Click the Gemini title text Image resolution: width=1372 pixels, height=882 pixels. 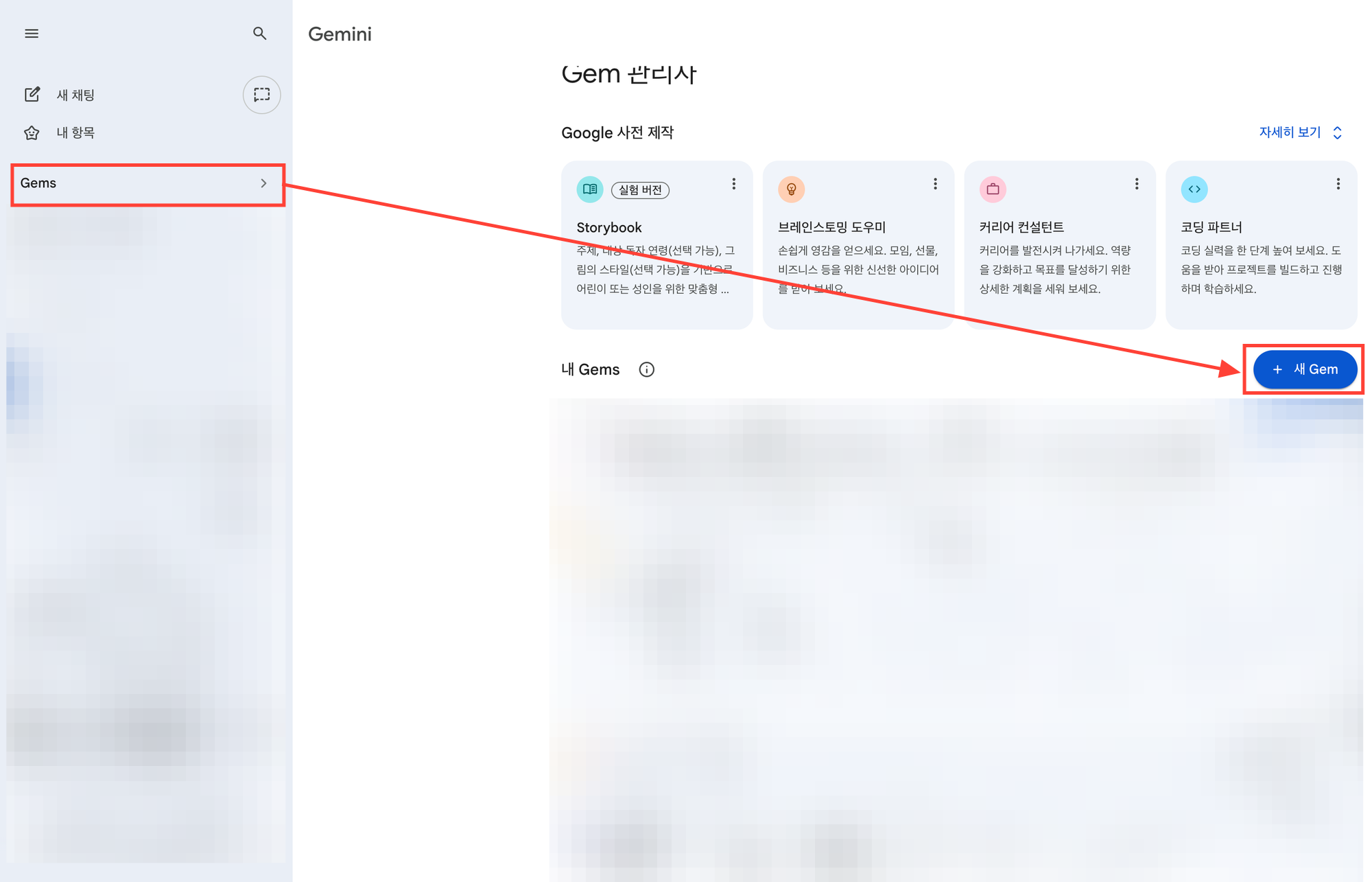click(x=340, y=34)
